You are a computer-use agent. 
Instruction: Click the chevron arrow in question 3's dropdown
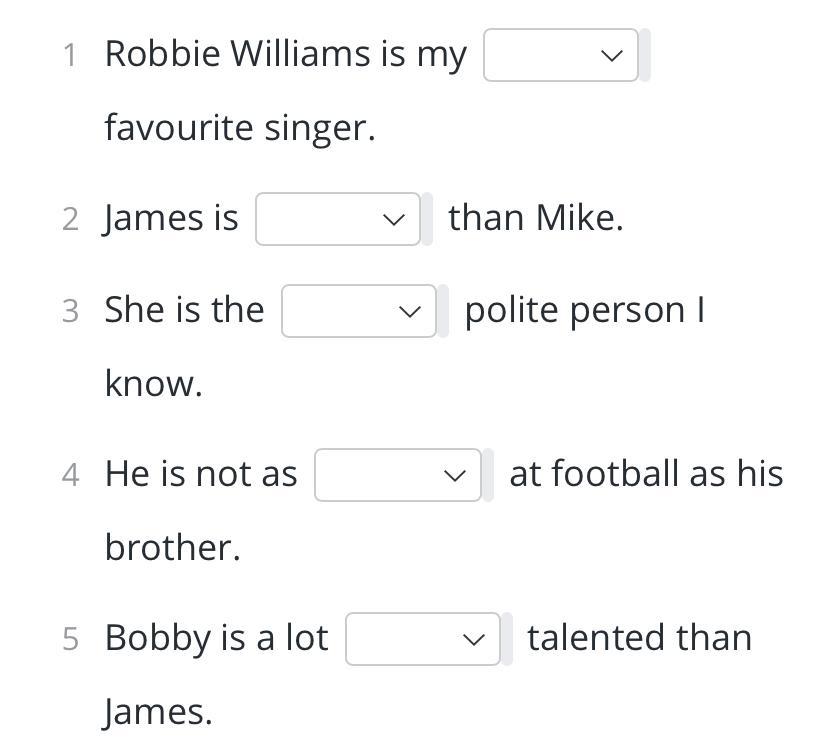[410, 312]
